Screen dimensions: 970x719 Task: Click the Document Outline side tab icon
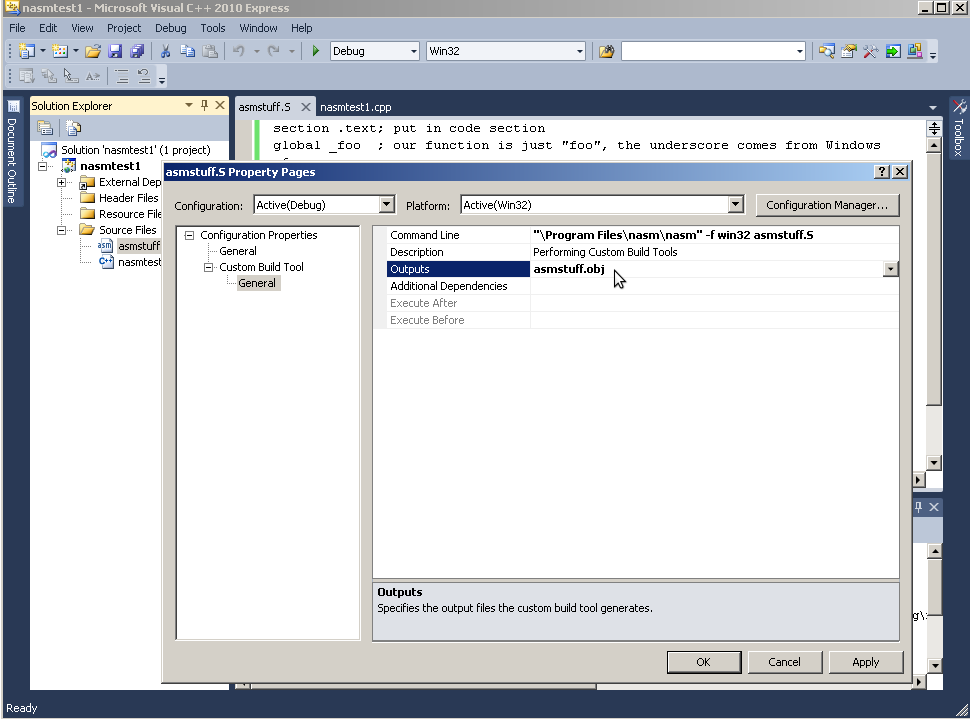13,106
